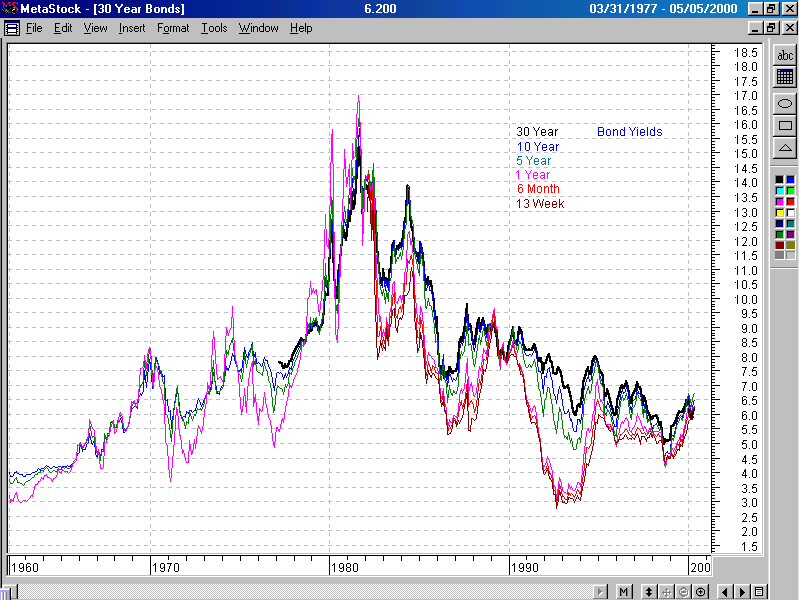Click the 1990 label on the date axis
The width and height of the screenshot is (800, 600).
pyautogui.click(x=524, y=567)
